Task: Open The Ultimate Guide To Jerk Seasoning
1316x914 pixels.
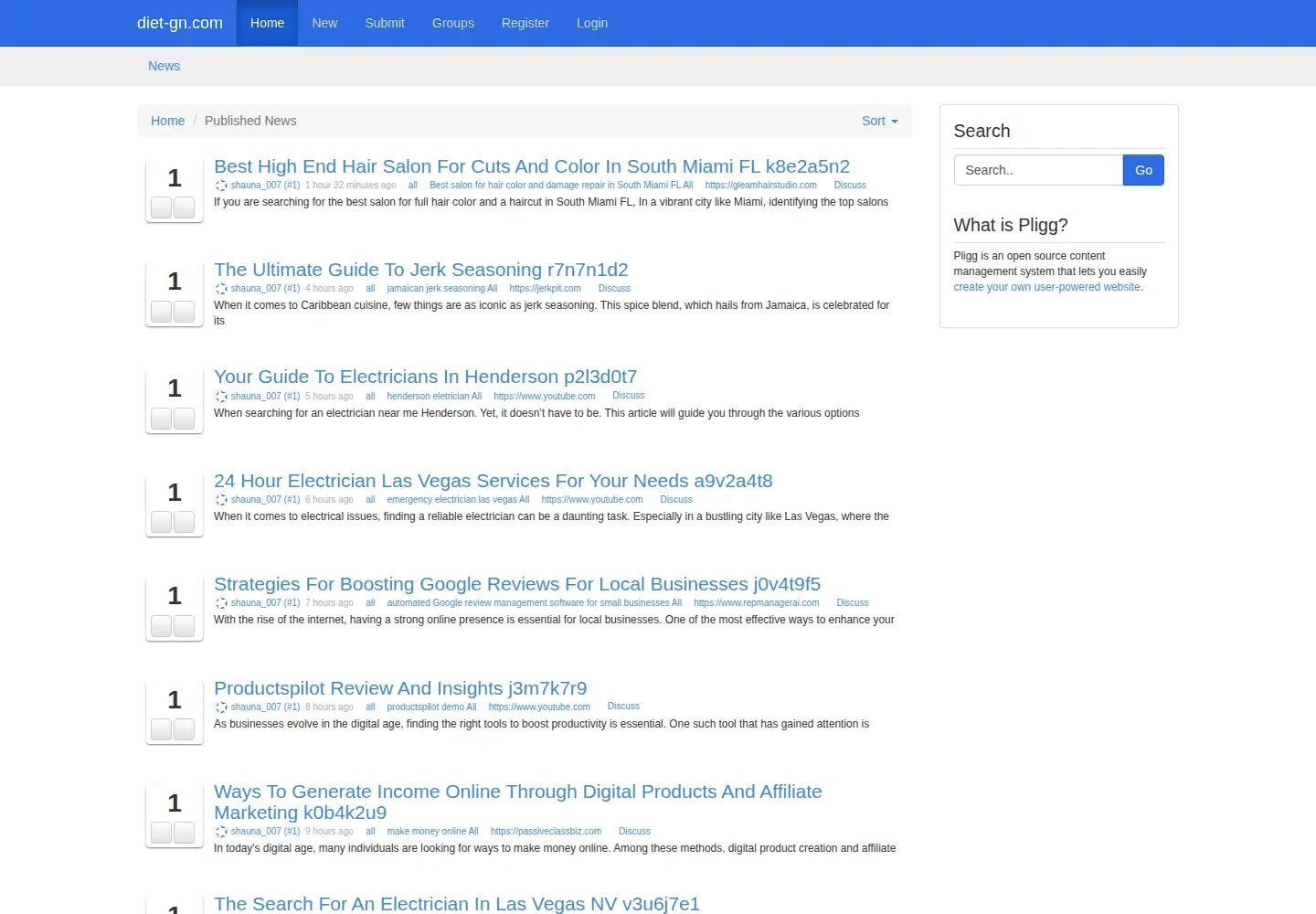Action: (421, 270)
